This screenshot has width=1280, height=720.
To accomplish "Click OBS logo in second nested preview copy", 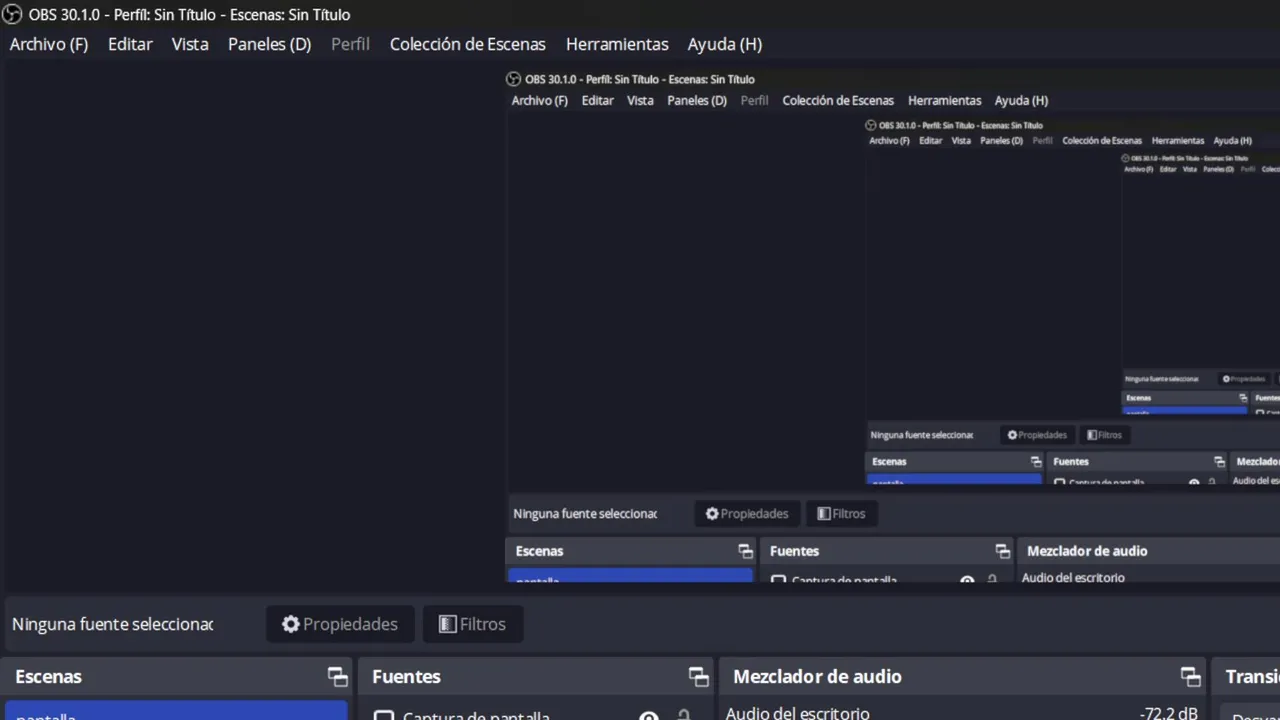I will 871,125.
